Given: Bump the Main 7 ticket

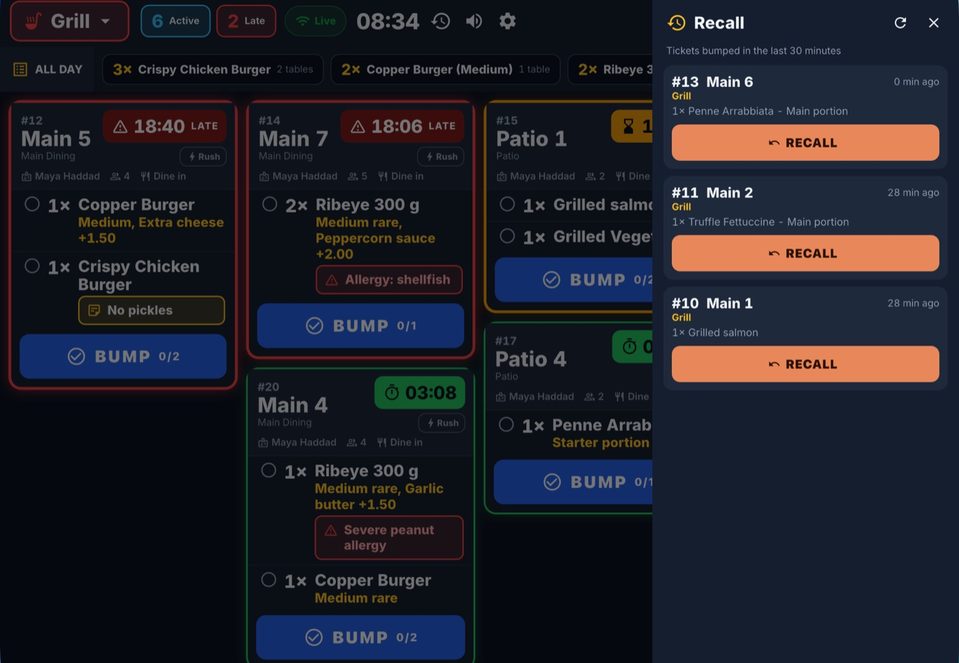Looking at the screenshot, I should coord(360,325).
